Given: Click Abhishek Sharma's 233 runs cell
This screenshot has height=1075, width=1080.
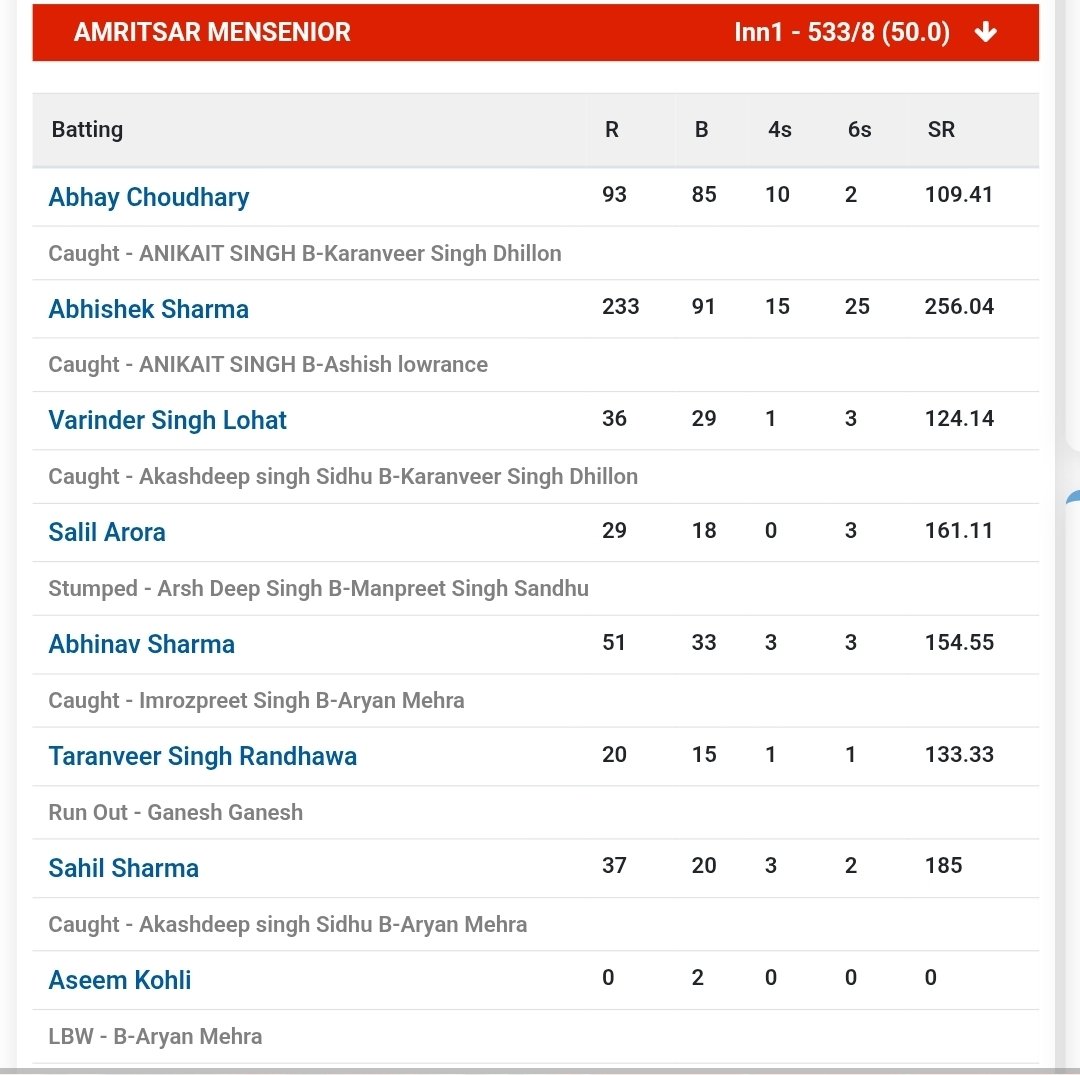Looking at the screenshot, I should [621, 306].
